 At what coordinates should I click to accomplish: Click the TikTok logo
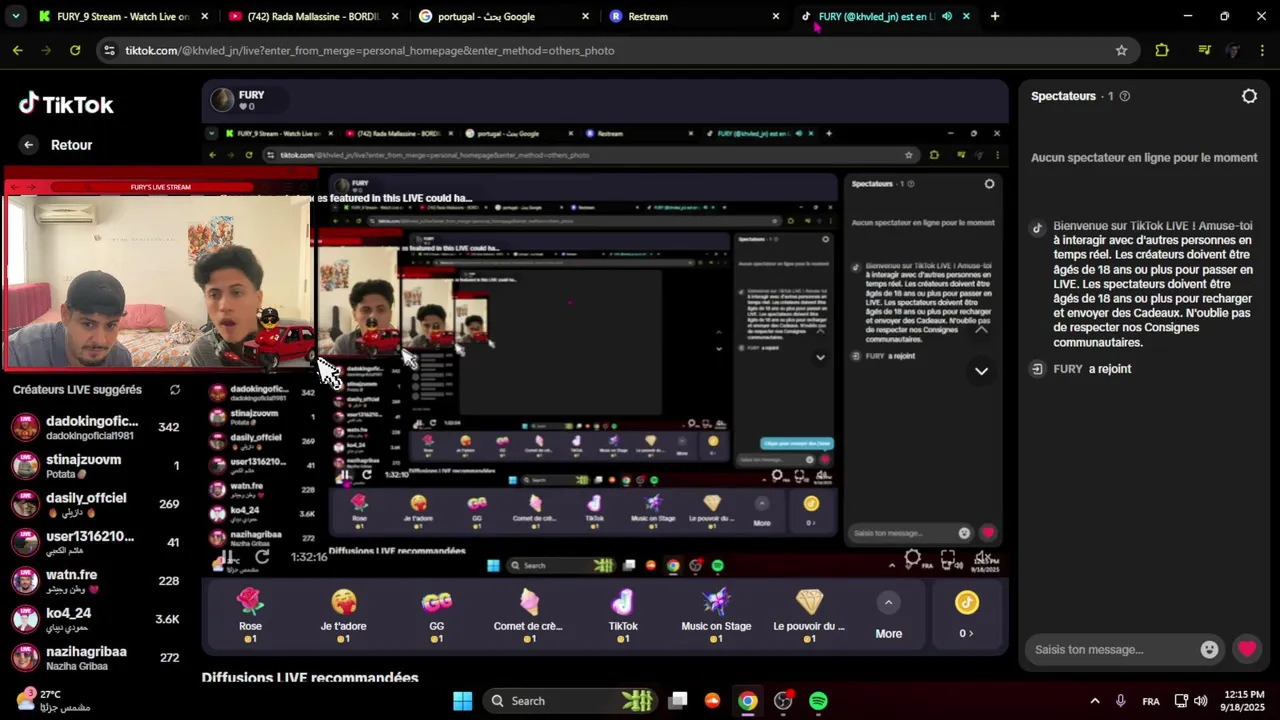(66, 104)
